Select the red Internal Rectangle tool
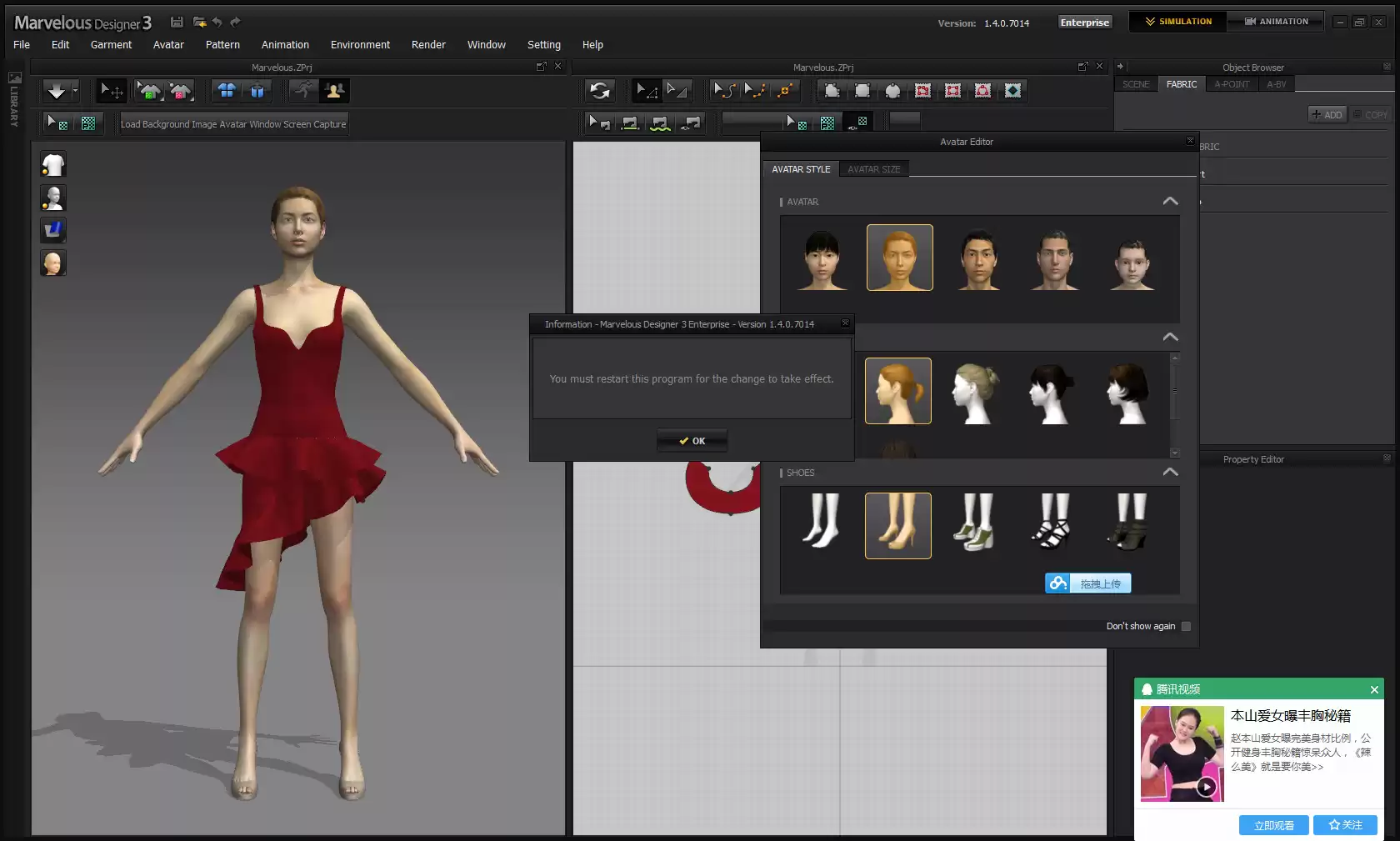This screenshot has height=841, width=1400. (952, 91)
